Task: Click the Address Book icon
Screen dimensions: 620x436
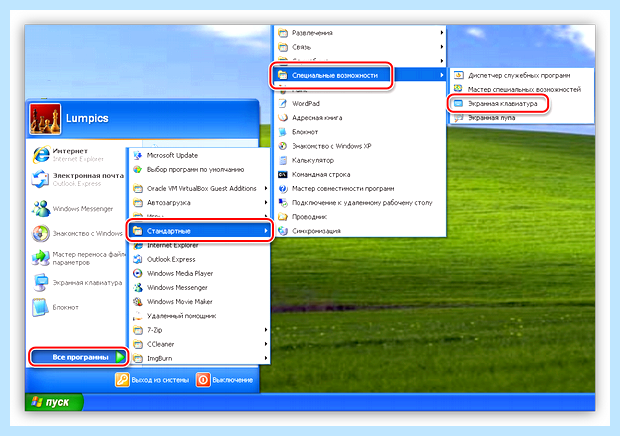Action: [x=283, y=118]
